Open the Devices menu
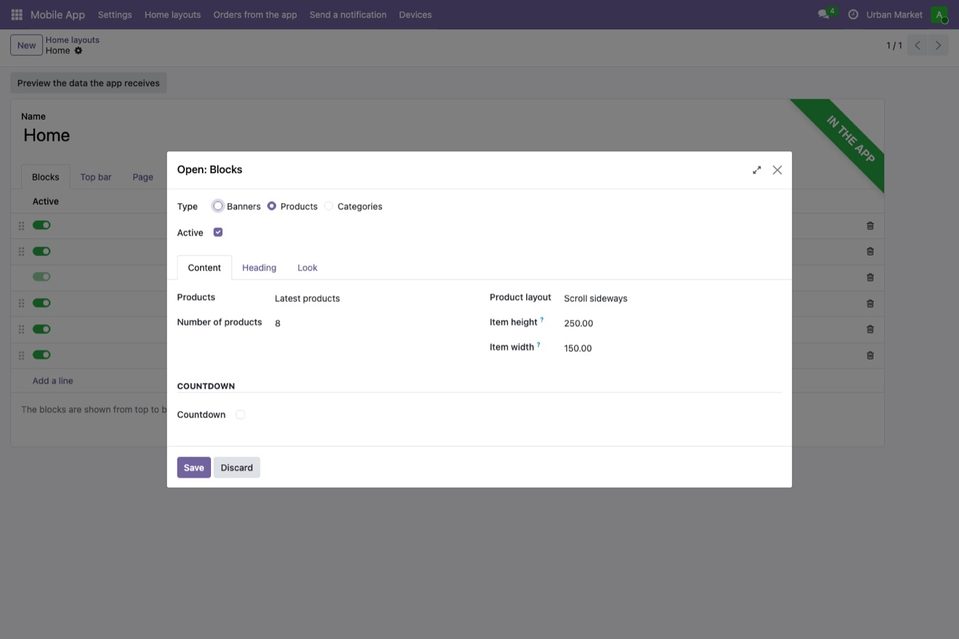 point(415,15)
